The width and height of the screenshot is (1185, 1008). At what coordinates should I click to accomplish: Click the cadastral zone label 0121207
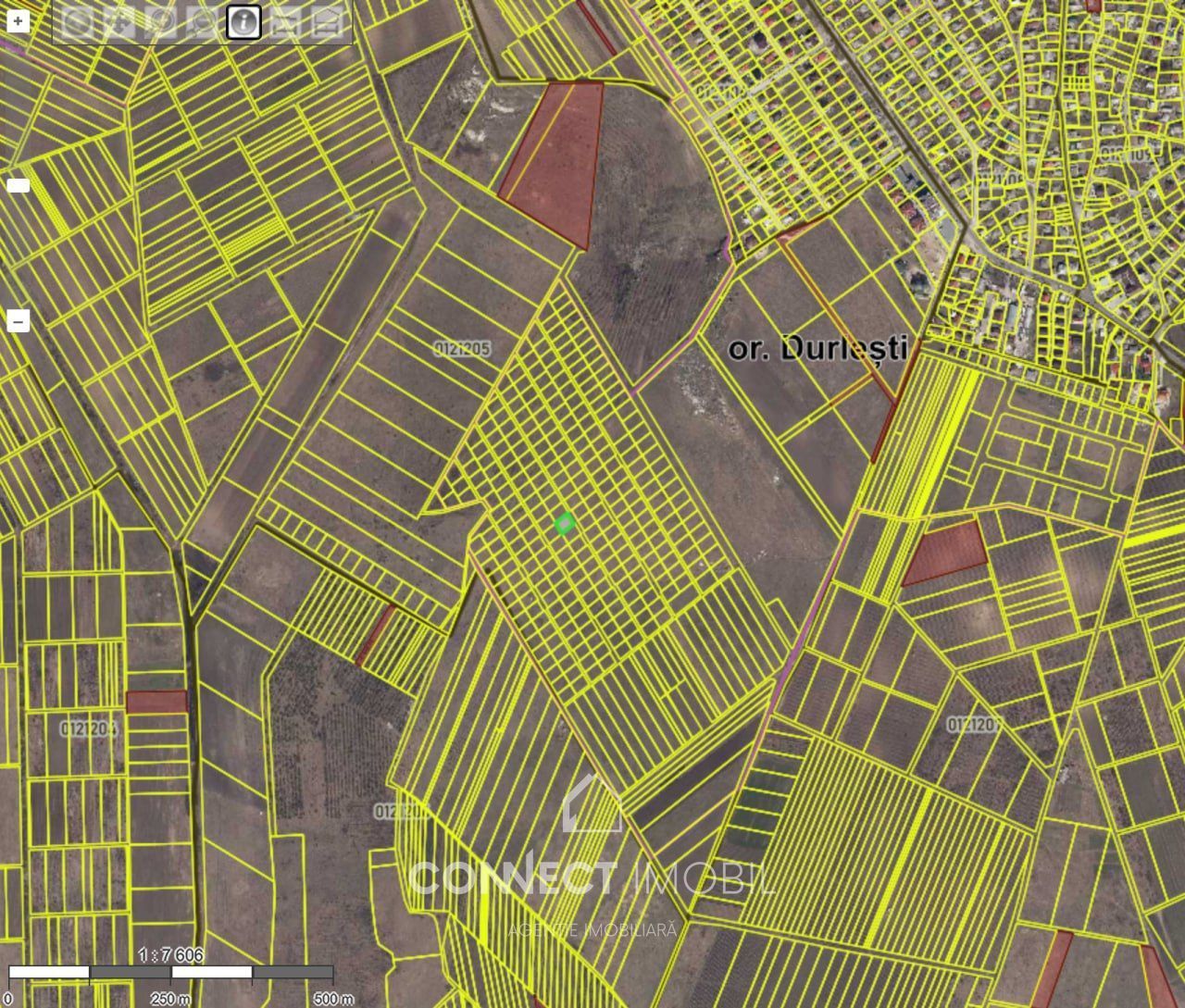tap(974, 724)
